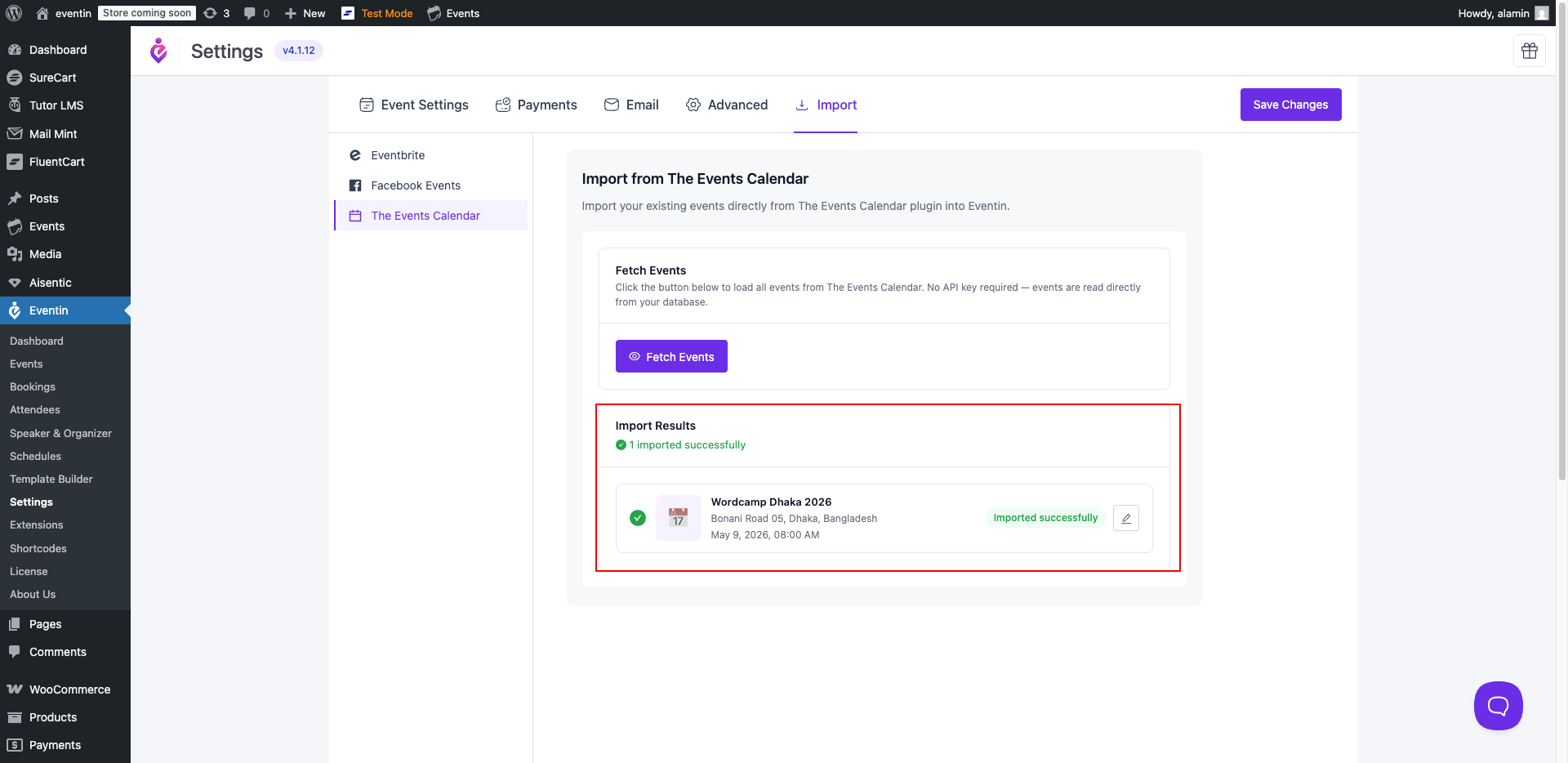
Task: Open the updates icon showing 3
Action: point(216,13)
